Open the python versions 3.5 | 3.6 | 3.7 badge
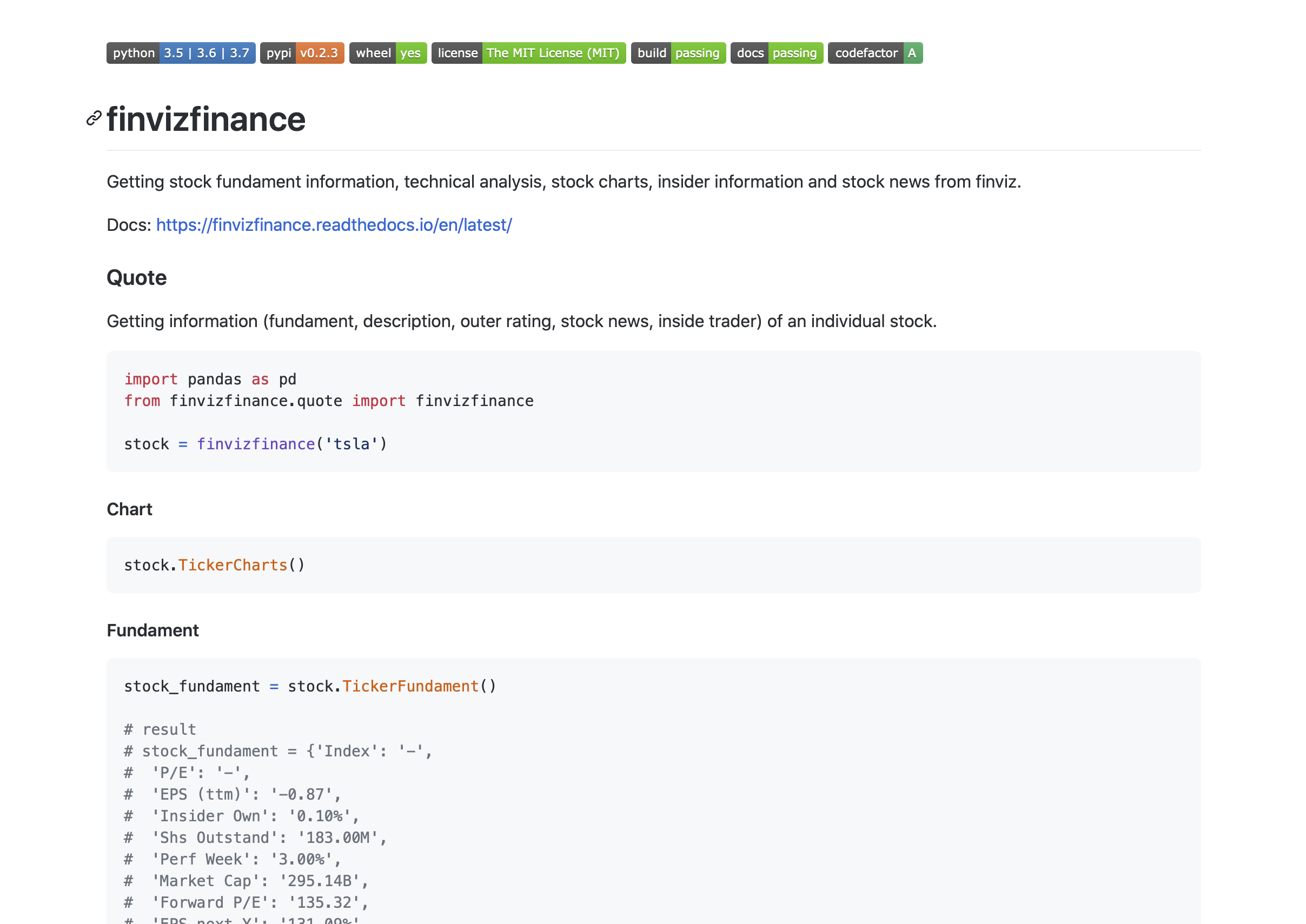Image resolution: width=1306 pixels, height=924 pixels. click(181, 53)
